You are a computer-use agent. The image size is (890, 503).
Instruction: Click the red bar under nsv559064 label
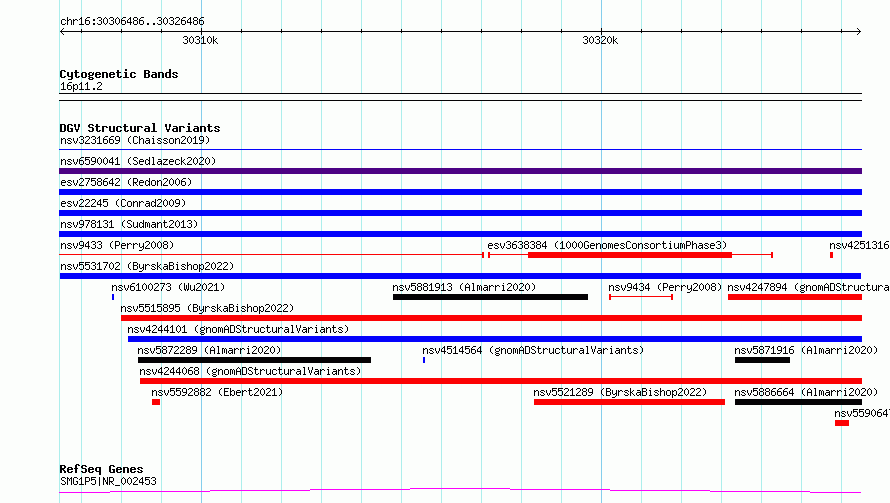[842, 423]
